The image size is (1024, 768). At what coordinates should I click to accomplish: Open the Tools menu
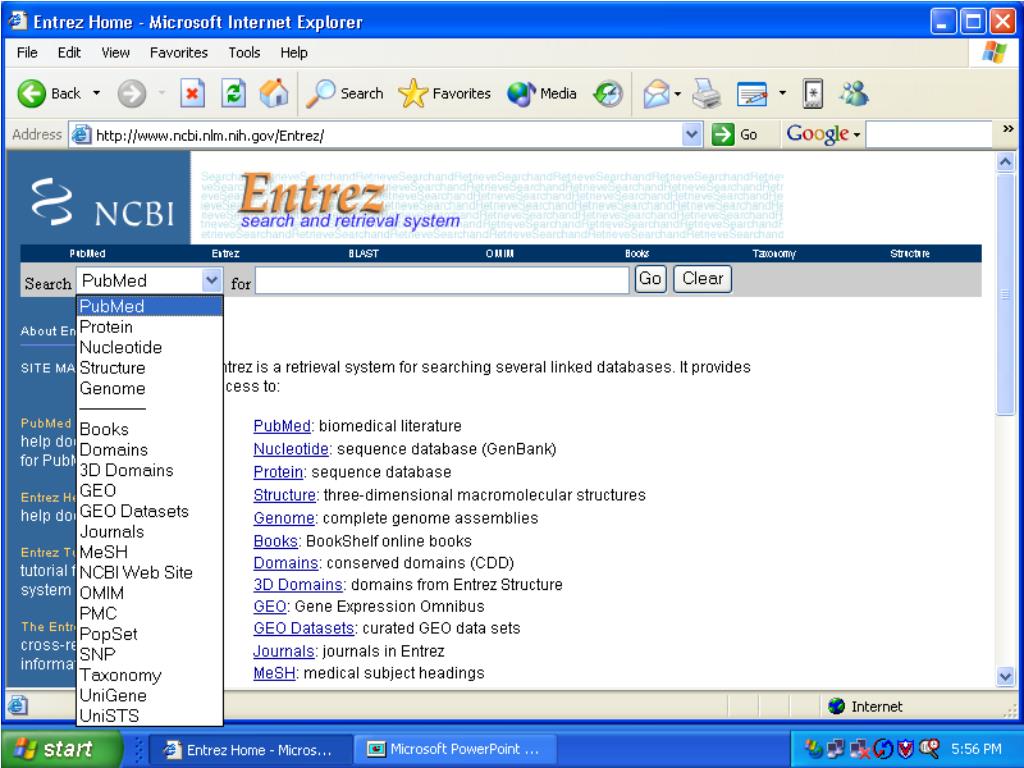[x=244, y=52]
